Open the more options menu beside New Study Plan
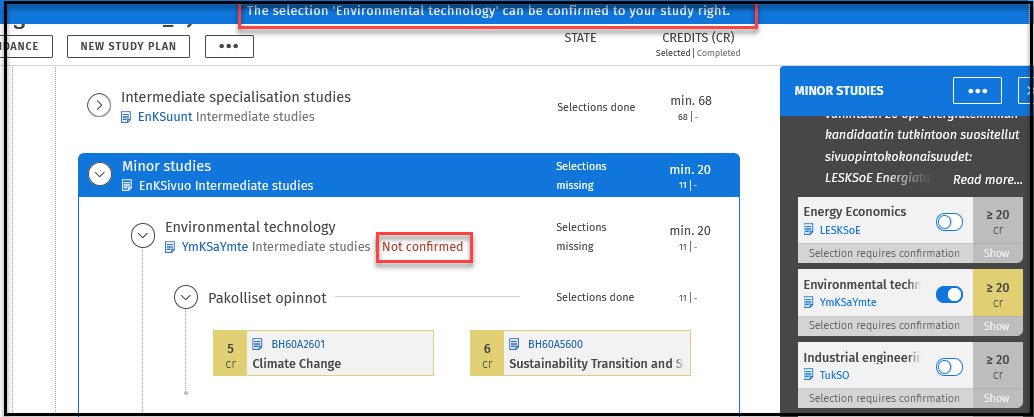The height and width of the screenshot is (417, 1034). (x=229, y=46)
